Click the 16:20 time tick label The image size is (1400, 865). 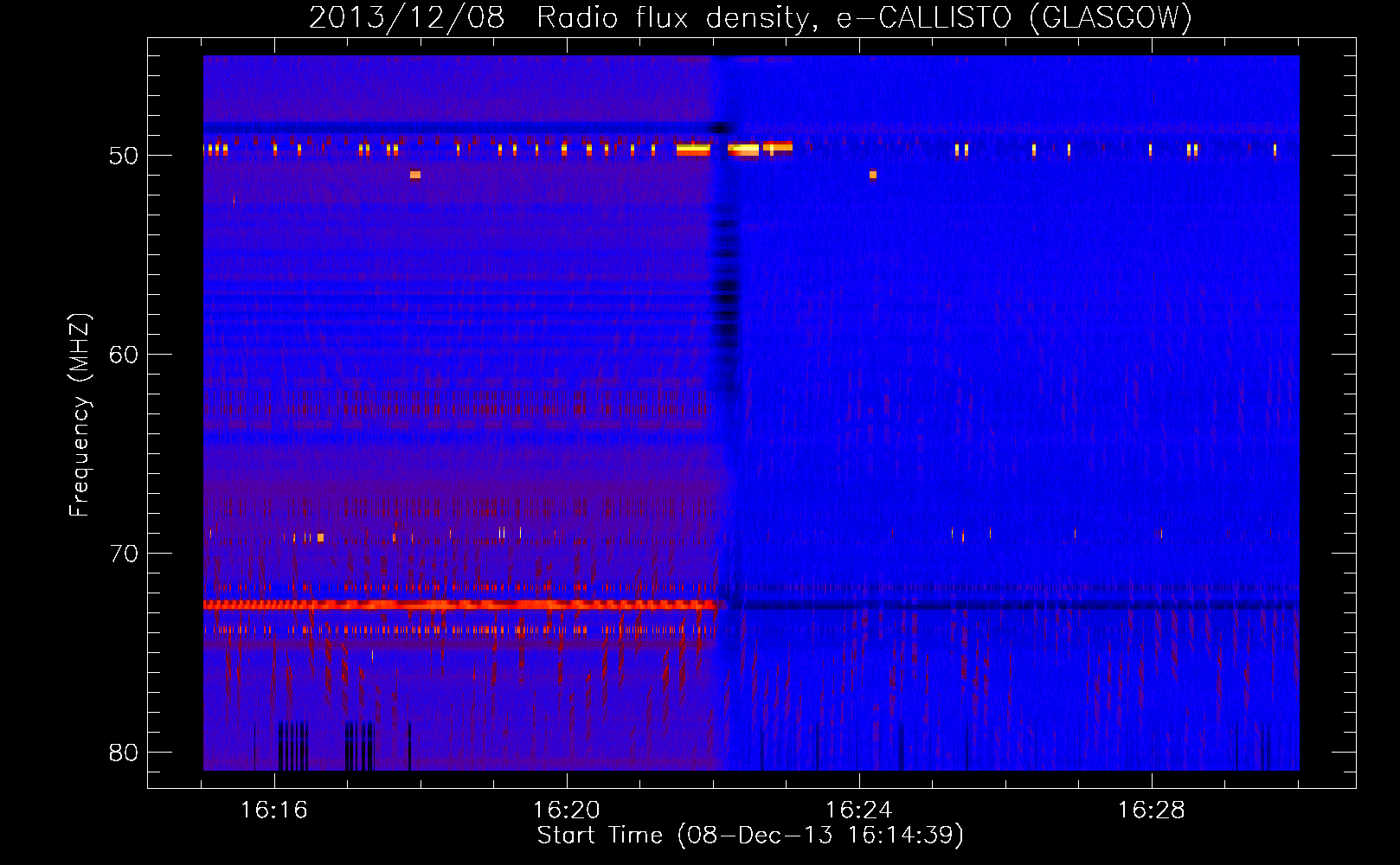[x=567, y=811]
